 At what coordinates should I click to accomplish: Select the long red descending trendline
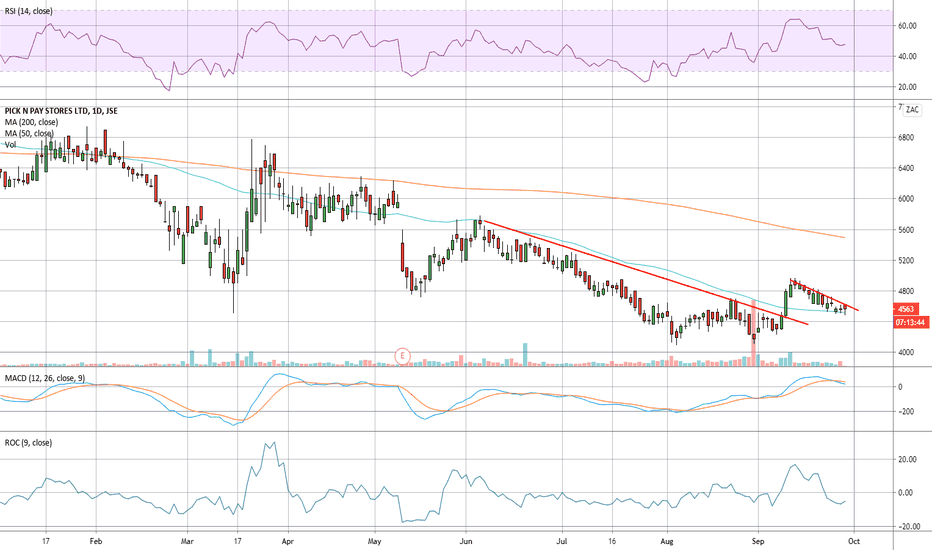coord(645,272)
